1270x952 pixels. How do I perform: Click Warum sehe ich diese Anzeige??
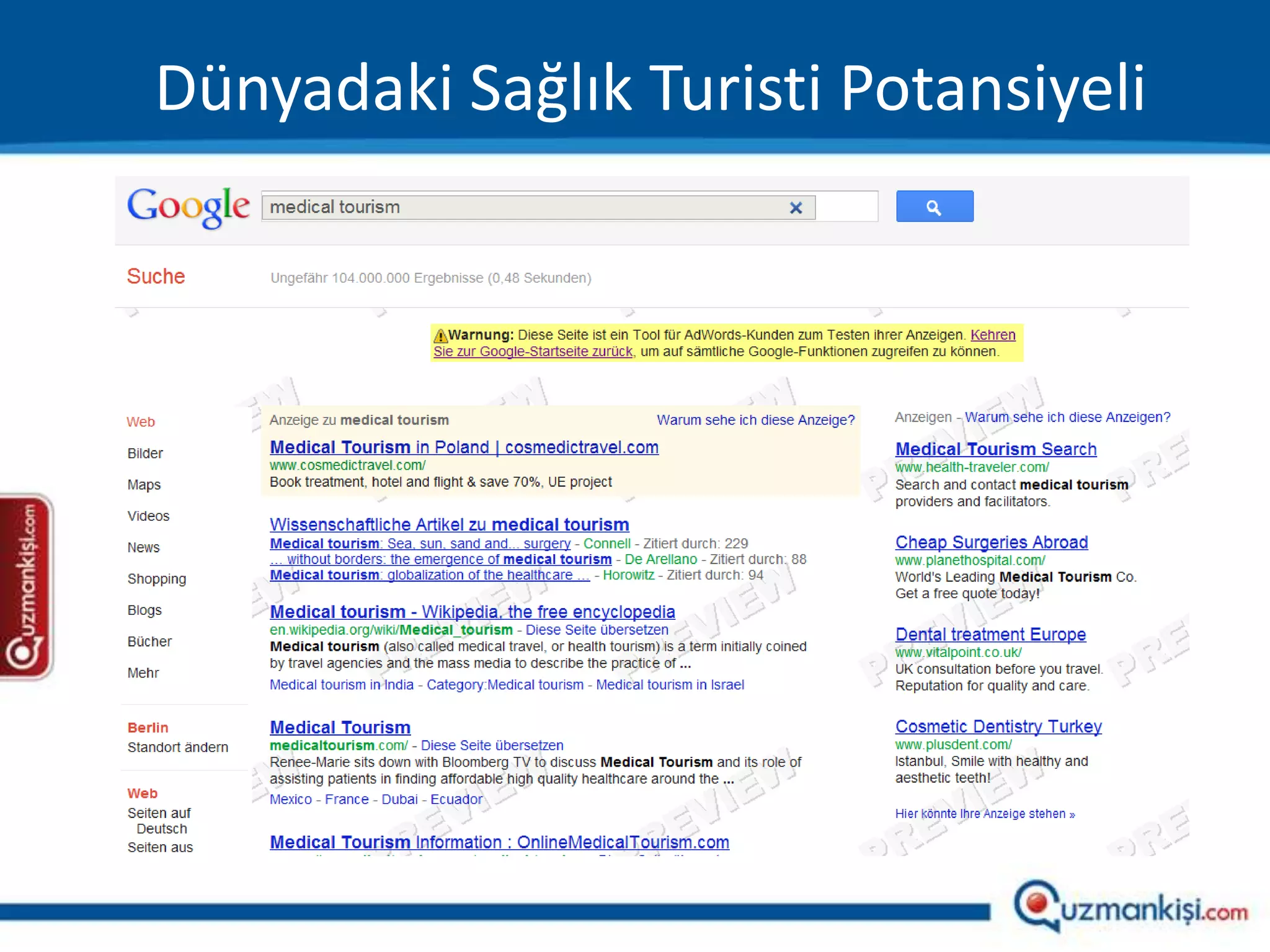(756, 420)
